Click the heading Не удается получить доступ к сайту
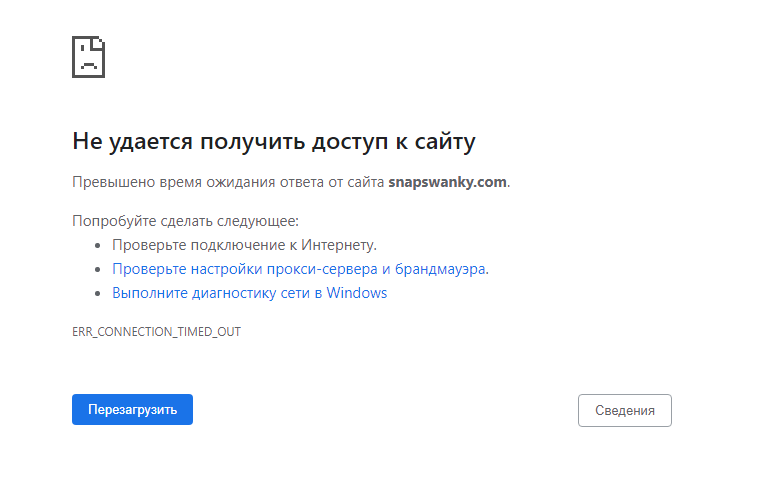763x492 pixels. click(x=273, y=142)
